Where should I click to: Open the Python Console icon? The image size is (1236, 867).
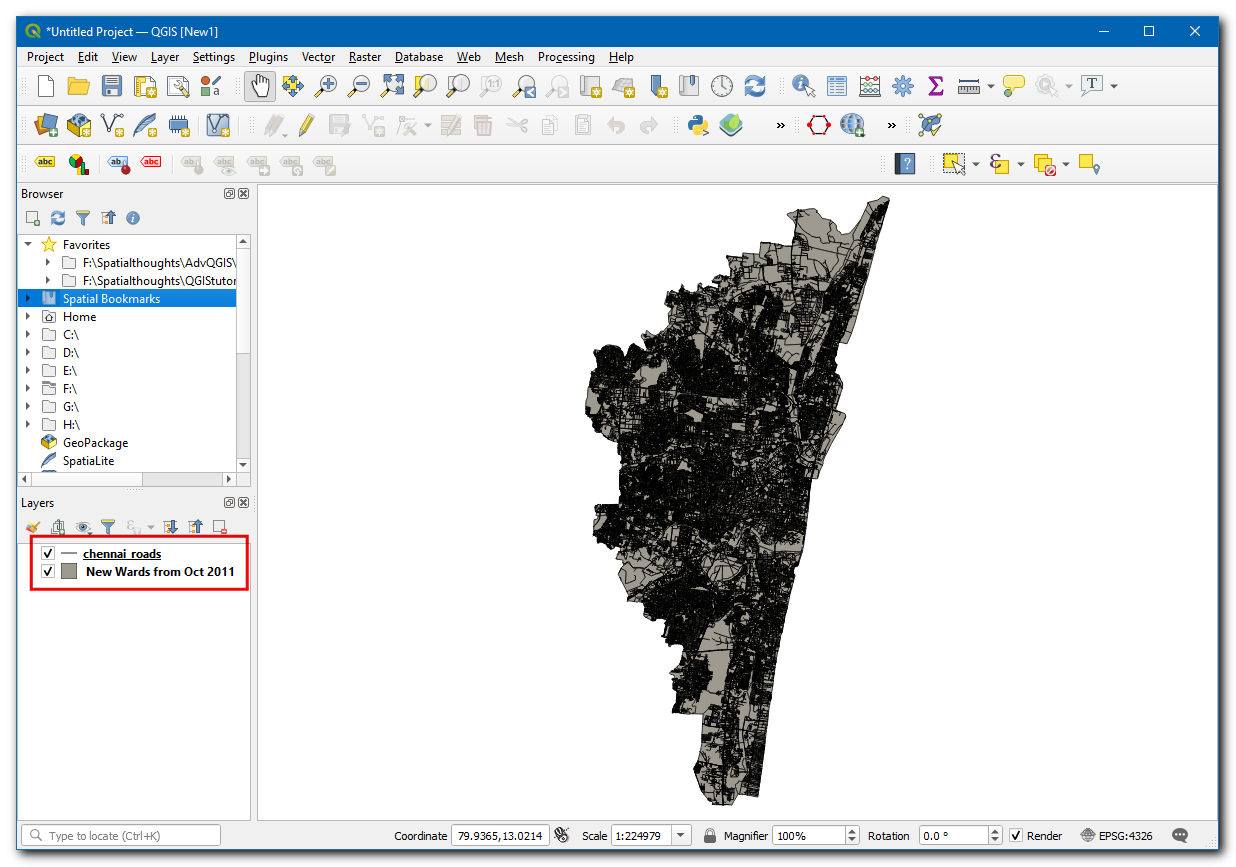(698, 125)
